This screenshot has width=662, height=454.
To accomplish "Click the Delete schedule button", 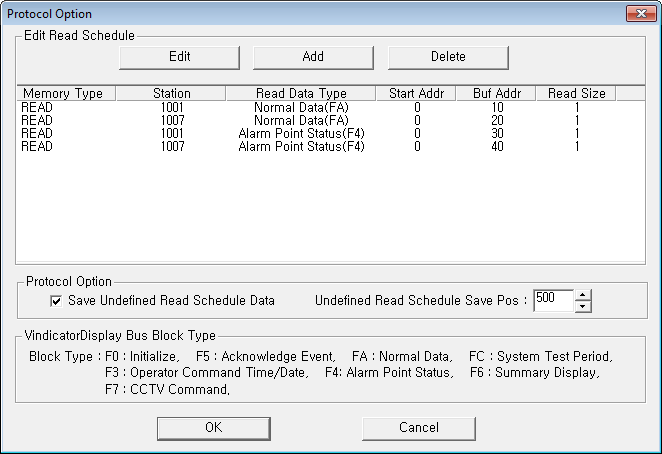I will pyautogui.click(x=448, y=57).
